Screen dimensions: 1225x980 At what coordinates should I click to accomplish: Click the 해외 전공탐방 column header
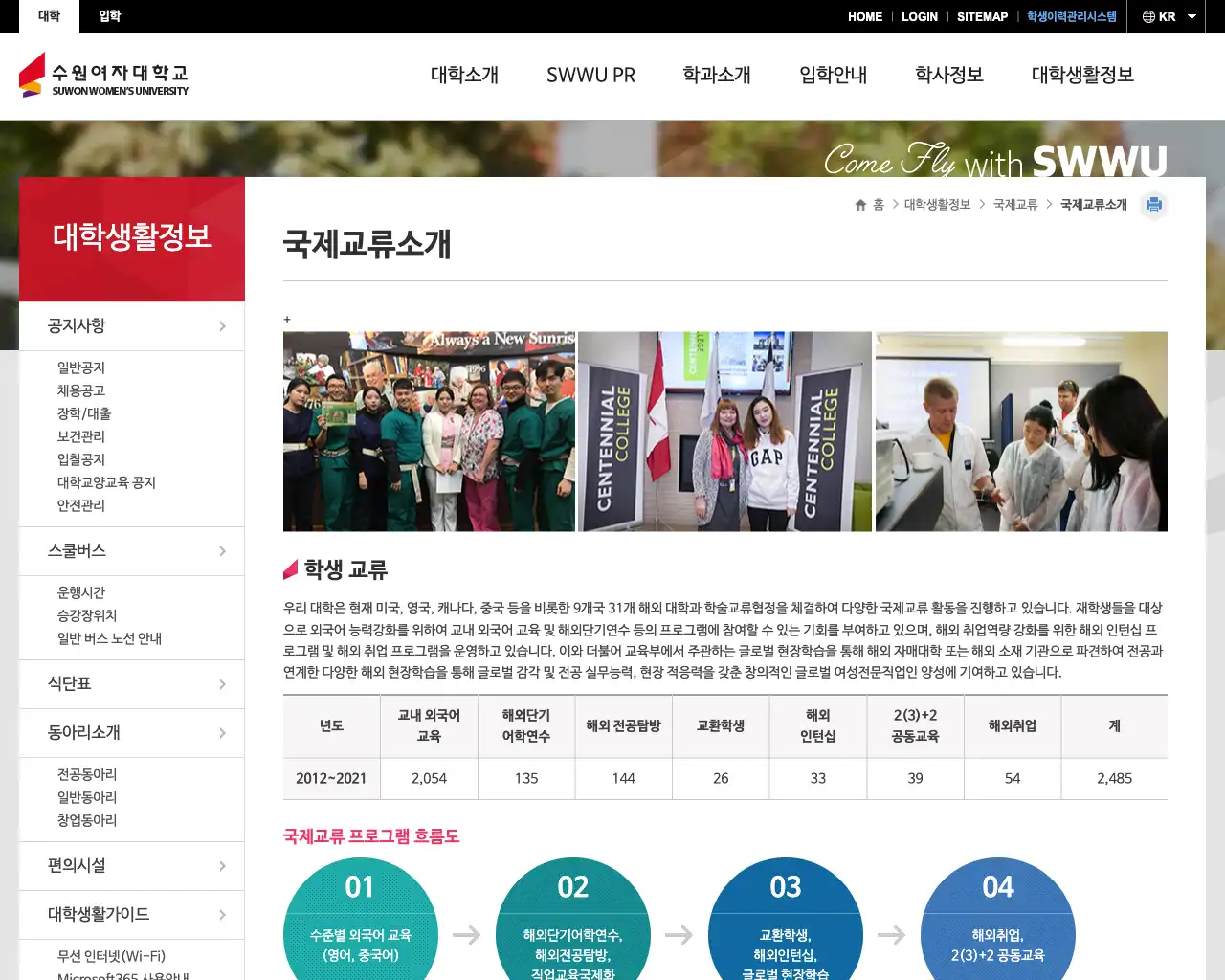click(623, 726)
